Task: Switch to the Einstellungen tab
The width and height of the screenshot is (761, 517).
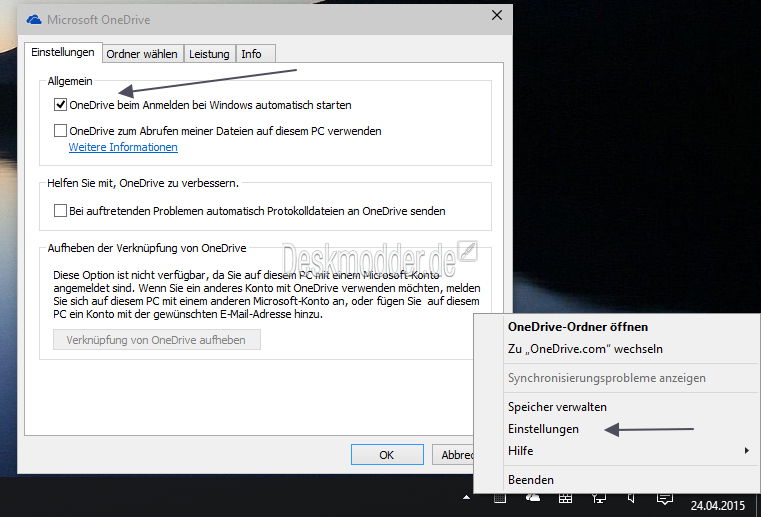Action: pos(63,52)
